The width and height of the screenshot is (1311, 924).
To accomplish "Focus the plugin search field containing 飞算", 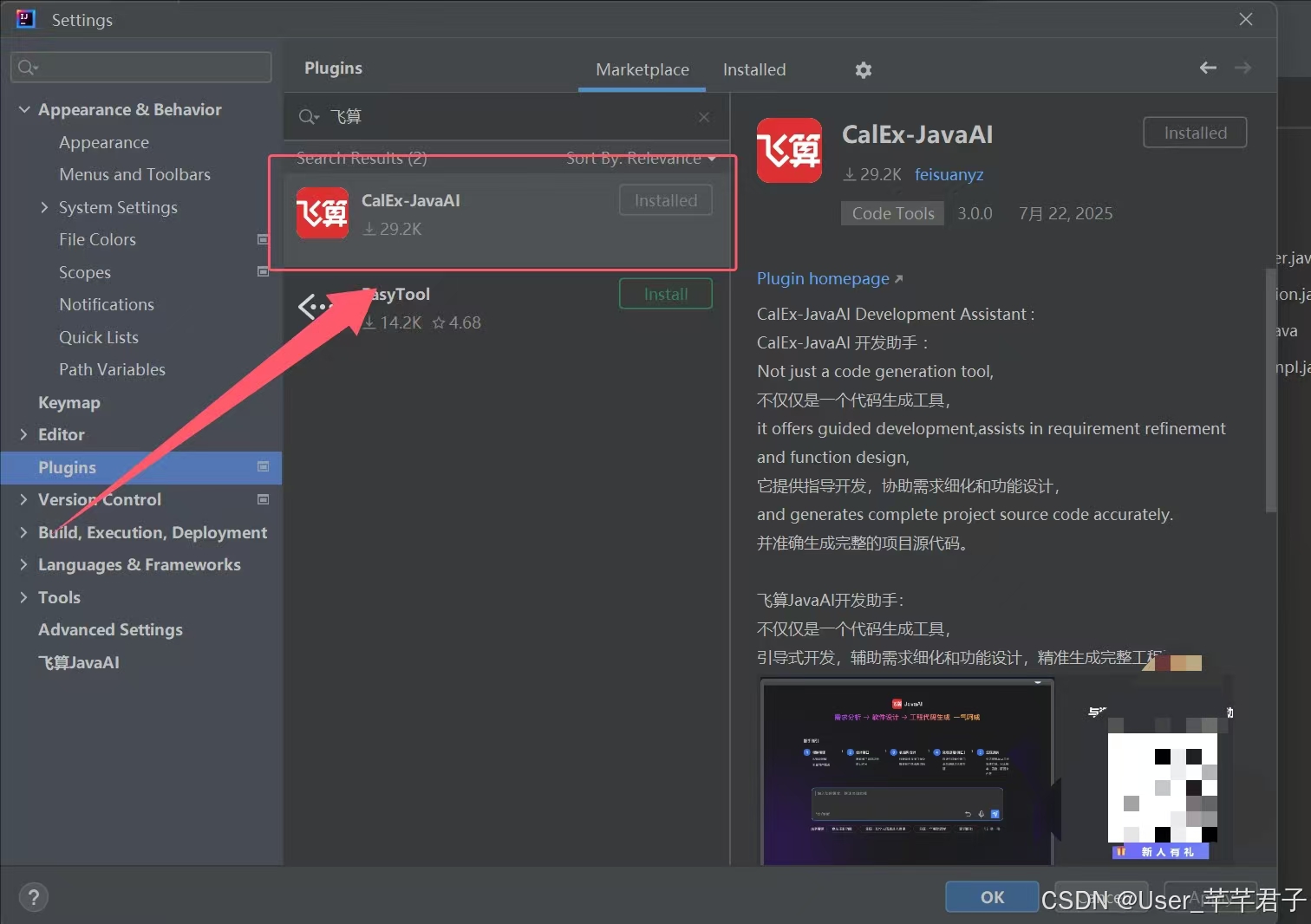I will tap(505, 117).
